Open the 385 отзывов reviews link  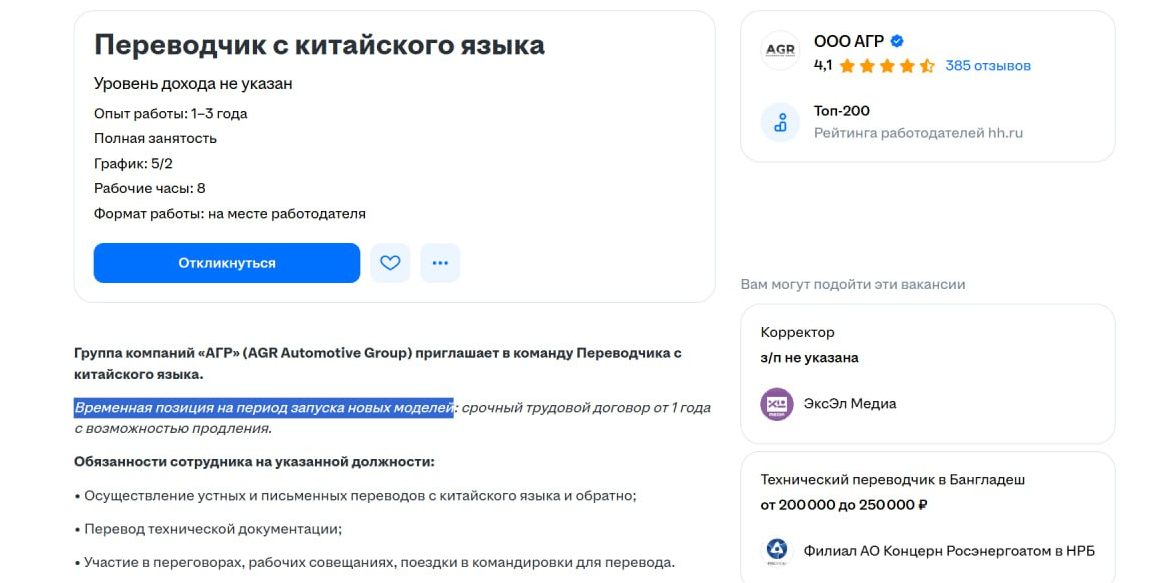tap(987, 66)
